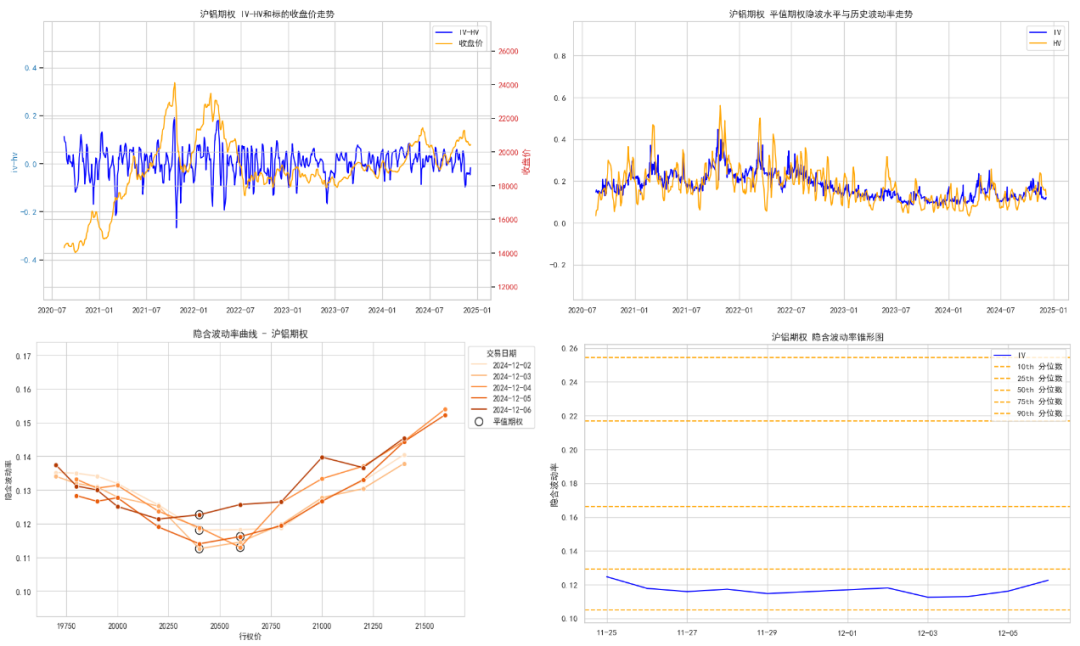This screenshot has width=1080, height=646.
Task: Click the red '24000' axis tick
Action: 508,85
